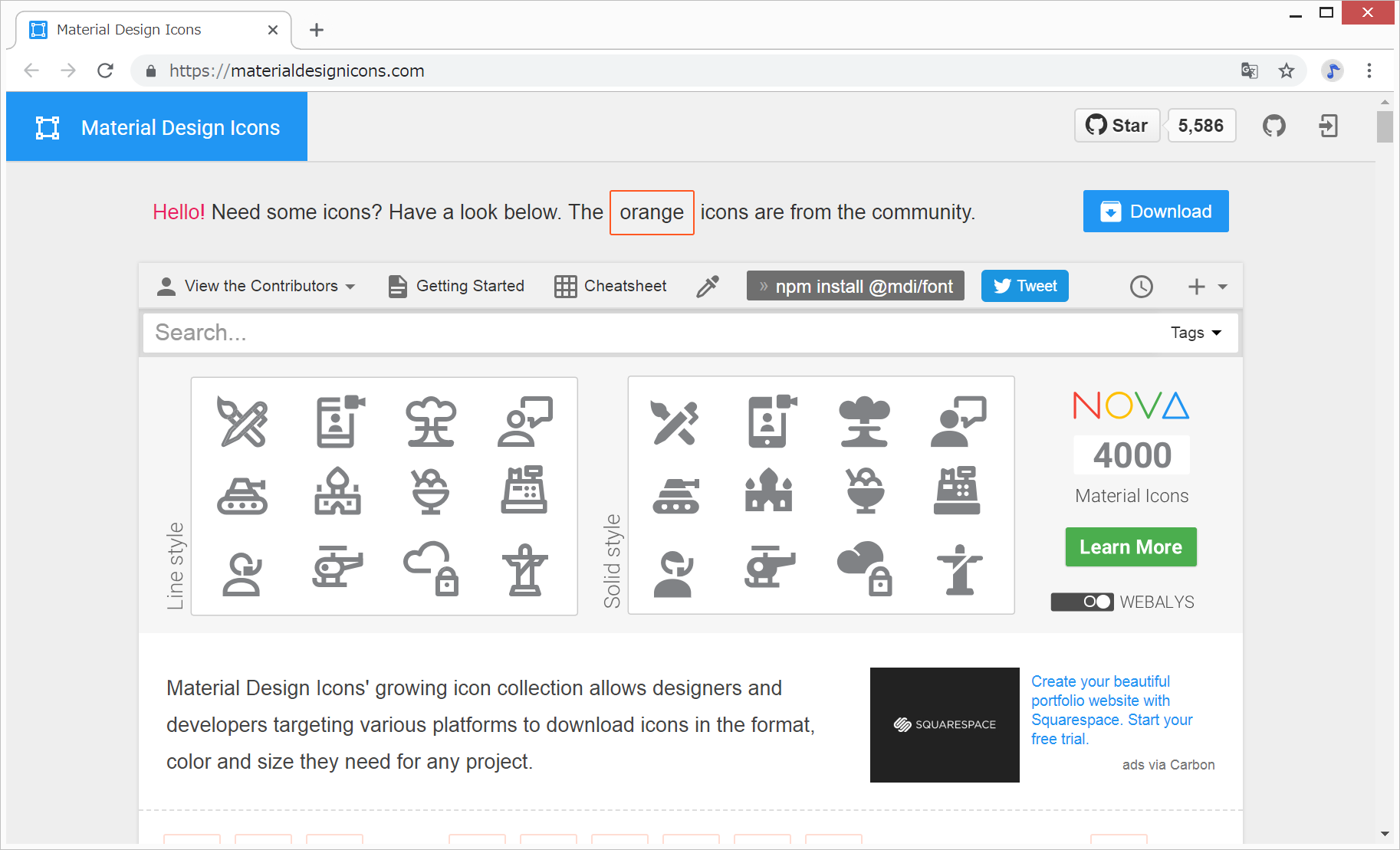1400x850 pixels.
Task: Open View the Contributors dropdown
Action: point(256,286)
